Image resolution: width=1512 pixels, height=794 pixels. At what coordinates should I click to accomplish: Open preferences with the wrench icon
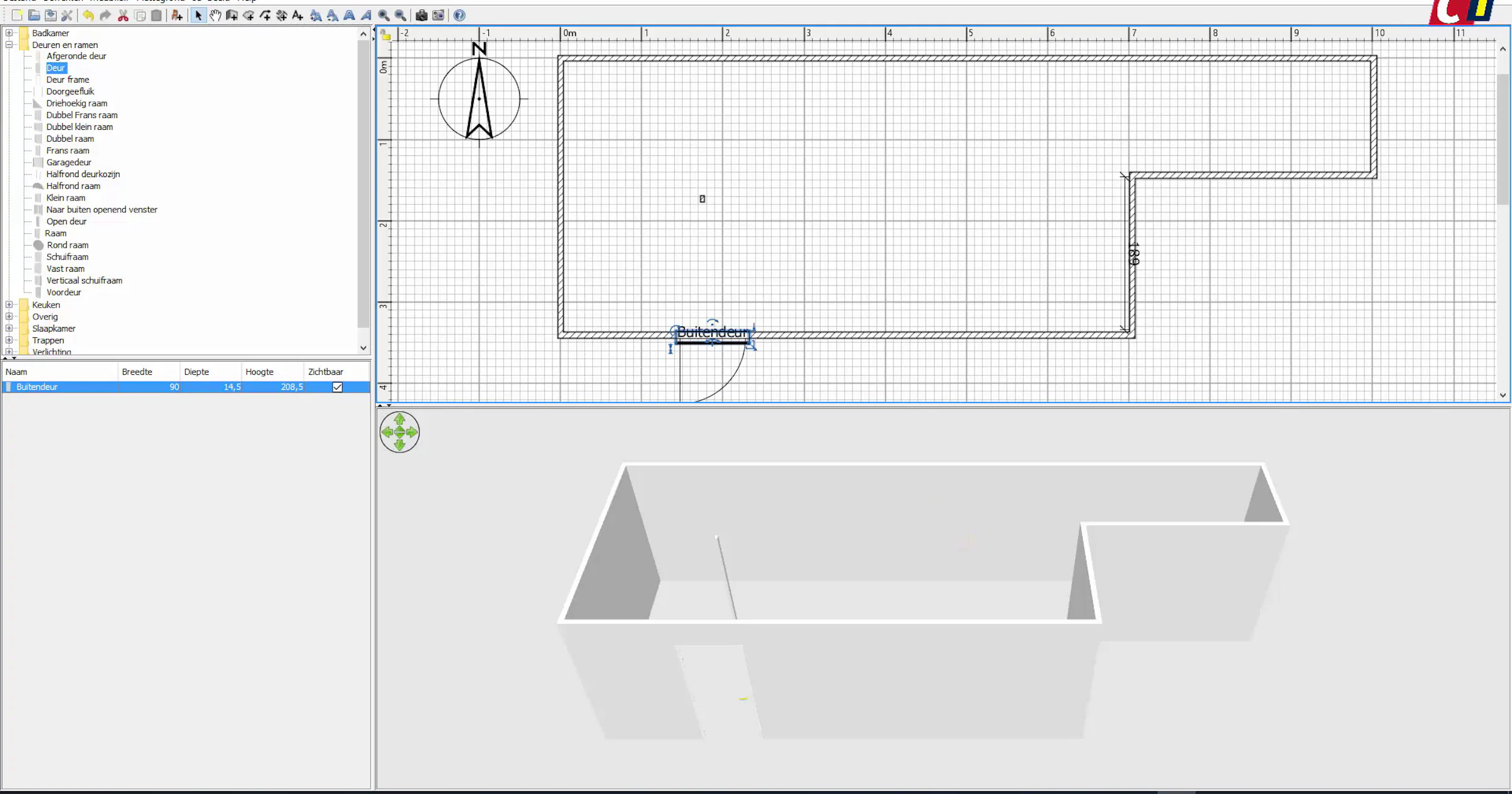67,15
